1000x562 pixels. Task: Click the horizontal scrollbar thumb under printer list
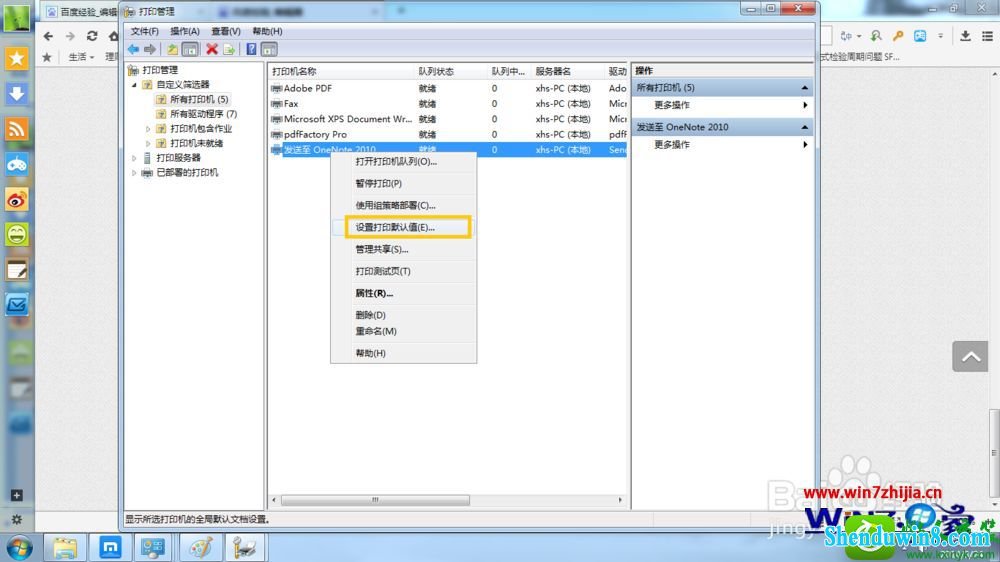tap(375, 500)
